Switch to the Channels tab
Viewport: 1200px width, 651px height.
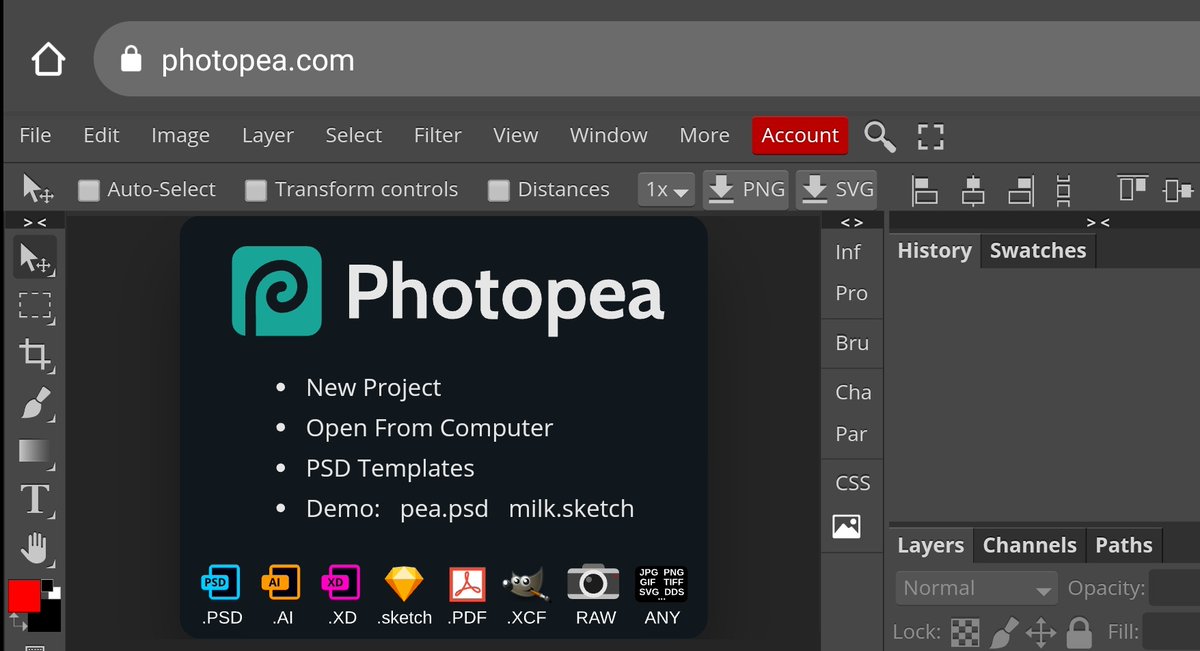pyautogui.click(x=1029, y=545)
